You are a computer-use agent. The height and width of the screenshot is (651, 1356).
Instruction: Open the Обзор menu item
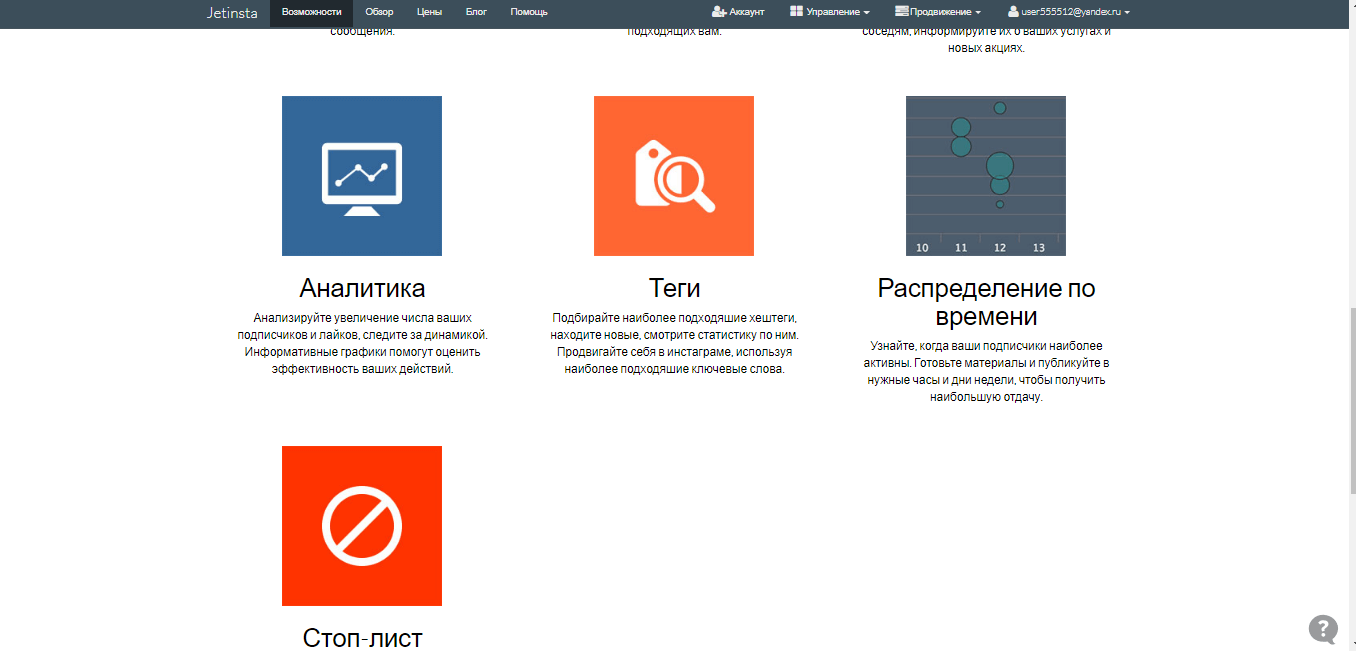click(x=379, y=12)
